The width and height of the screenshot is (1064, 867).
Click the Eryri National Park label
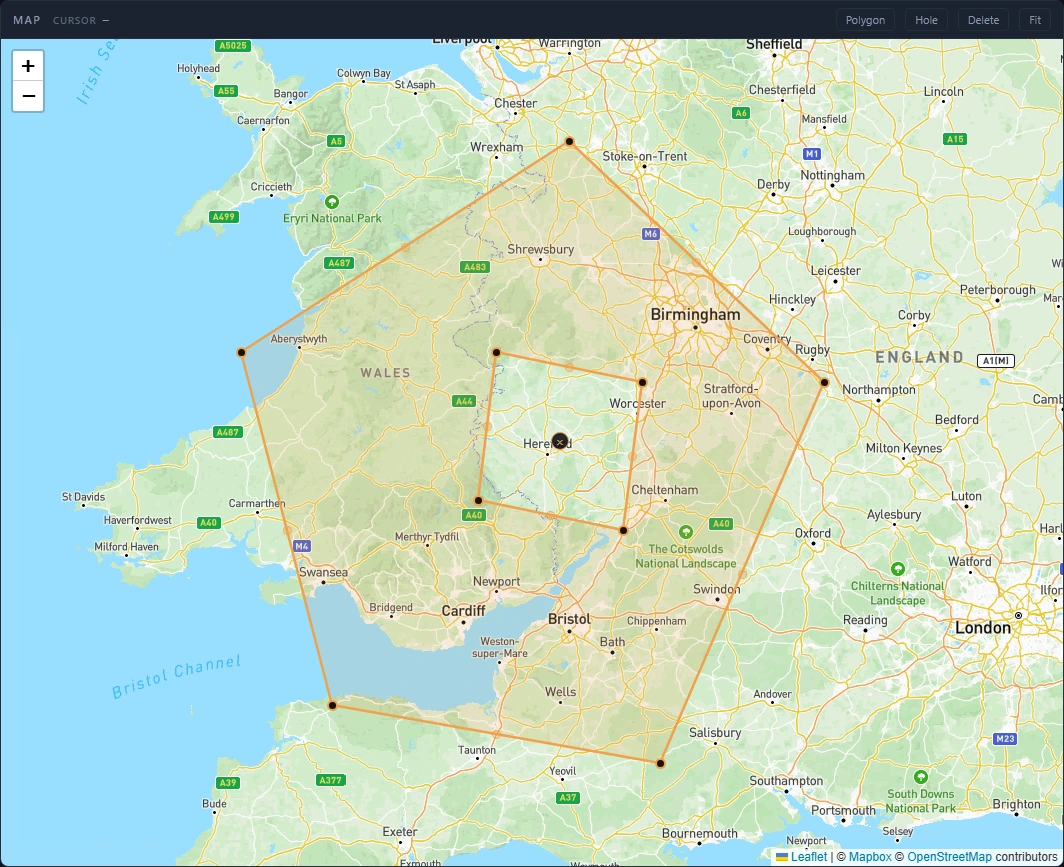point(332,218)
